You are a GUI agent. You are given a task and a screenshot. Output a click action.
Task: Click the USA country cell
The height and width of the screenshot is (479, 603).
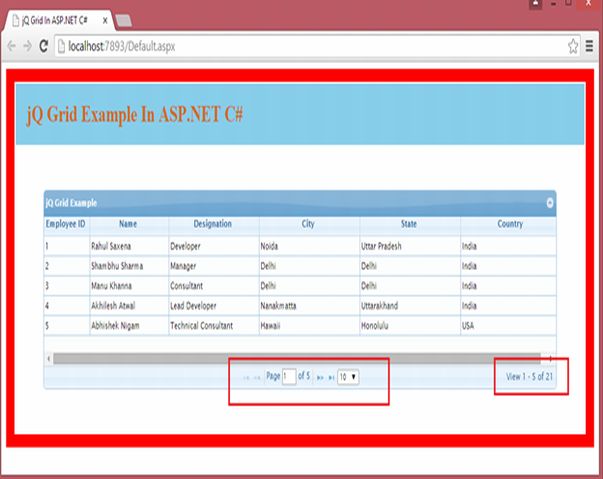tap(508, 326)
